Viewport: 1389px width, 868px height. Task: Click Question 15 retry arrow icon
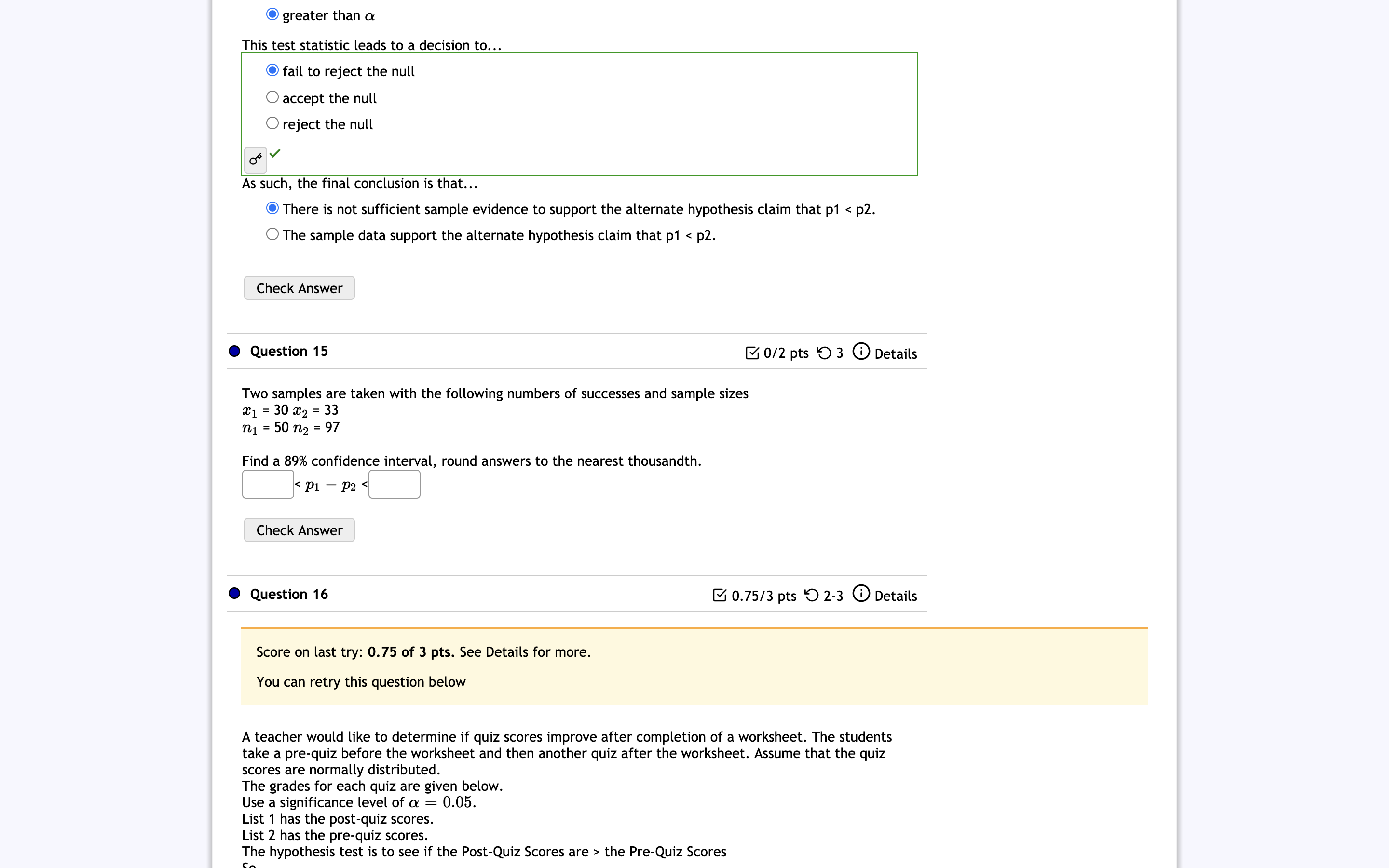(824, 353)
